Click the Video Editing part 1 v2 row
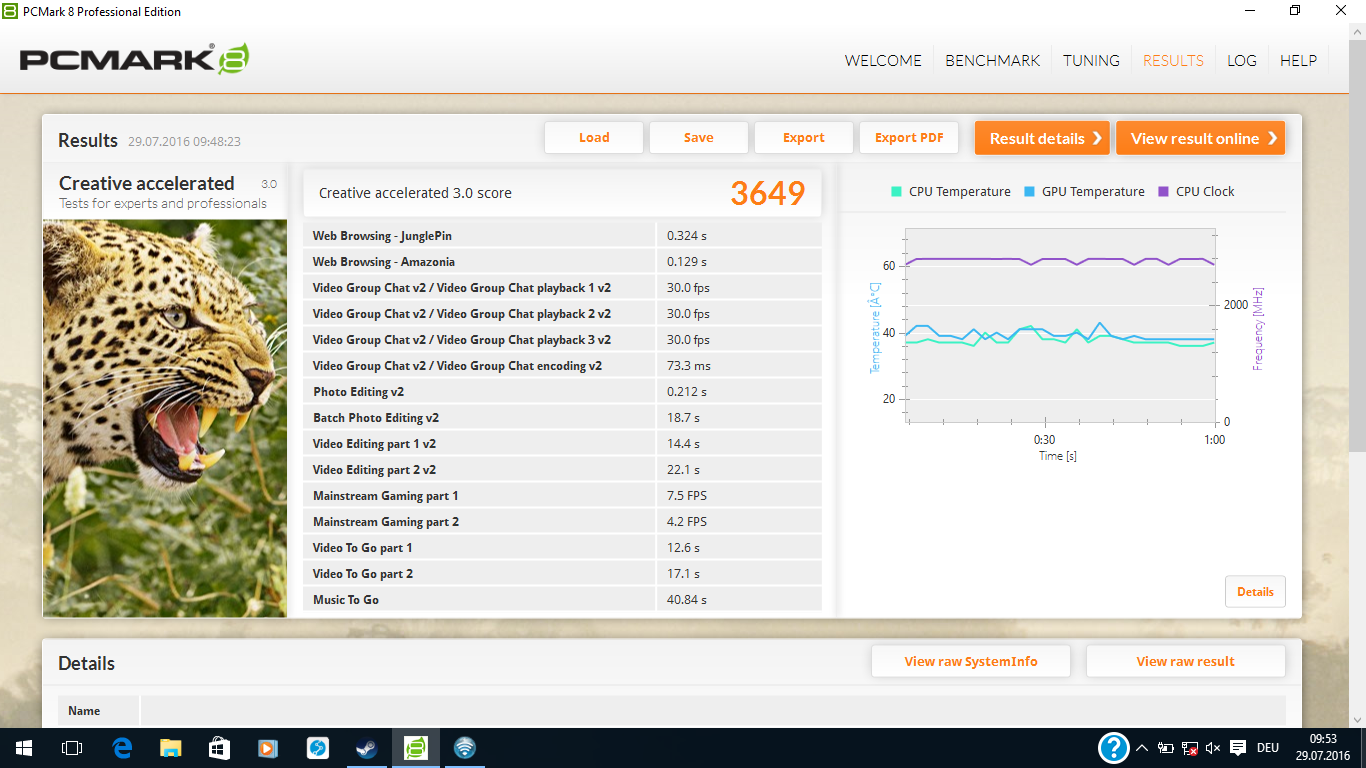1366x768 pixels. 562,444
